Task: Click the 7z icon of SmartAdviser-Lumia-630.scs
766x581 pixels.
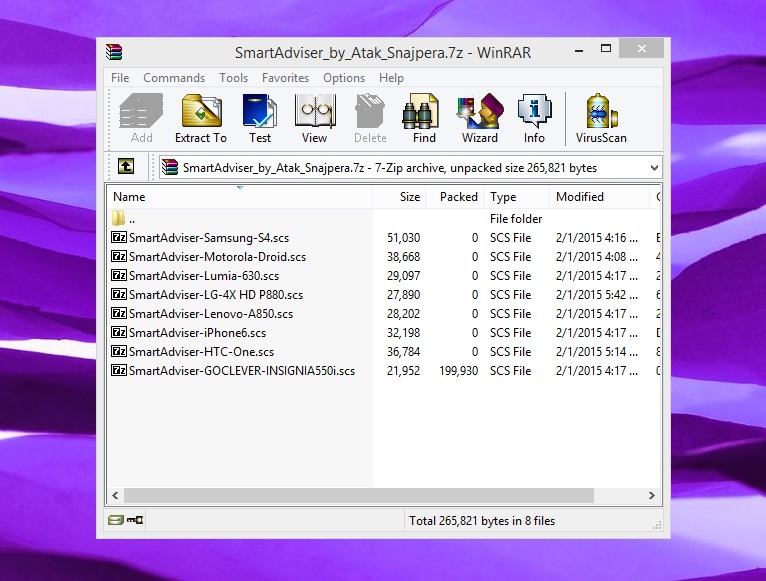Action: tap(119, 276)
